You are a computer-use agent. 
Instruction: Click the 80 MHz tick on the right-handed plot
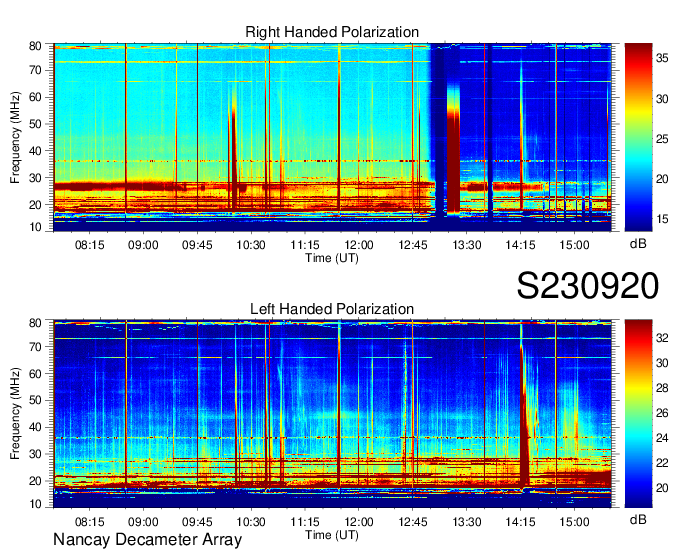[35, 46]
